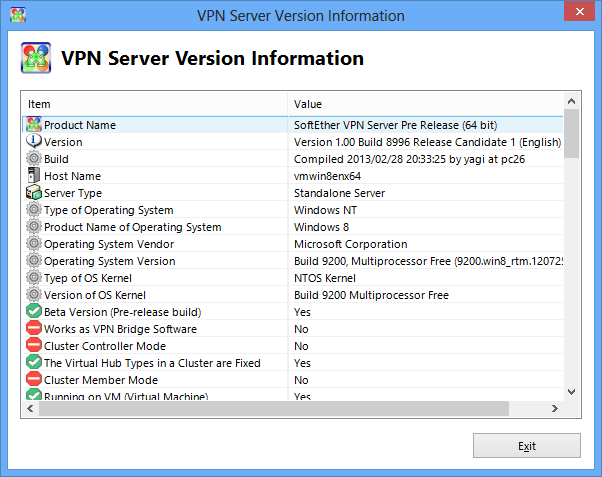Click gear icon for Tyep of OS Kernel

[x=33, y=277]
